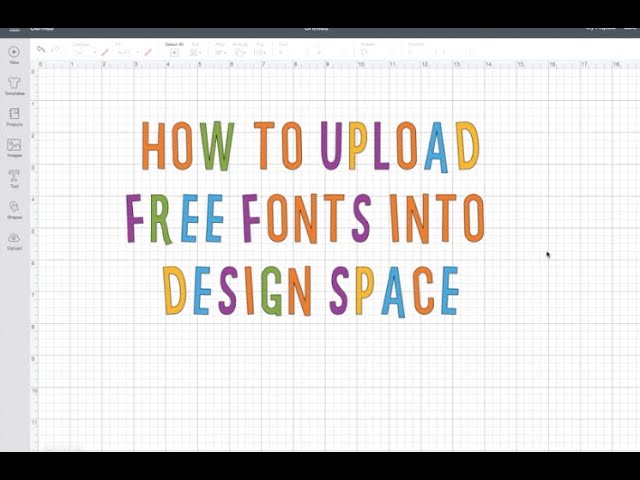Select the green letter R in FREE
This screenshot has height=480, width=640.
coord(160,219)
